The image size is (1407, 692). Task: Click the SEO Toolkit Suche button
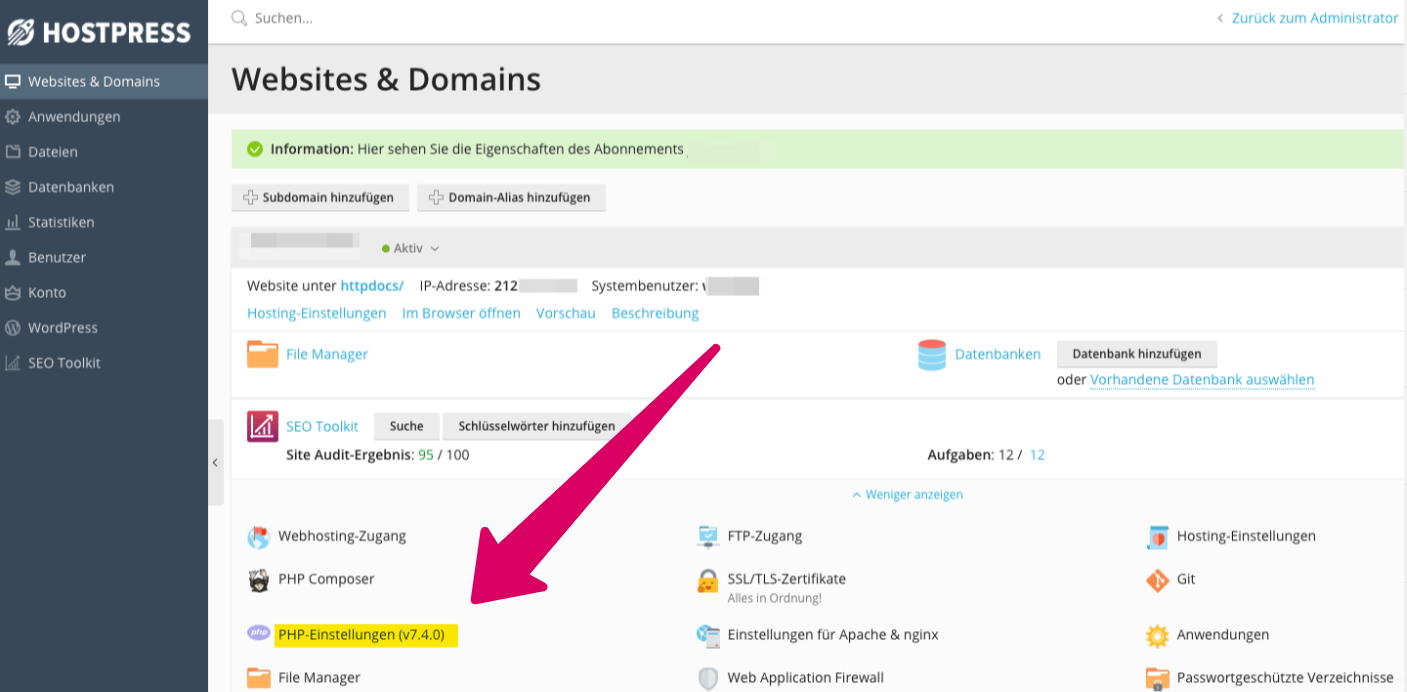(x=406, y=426)
